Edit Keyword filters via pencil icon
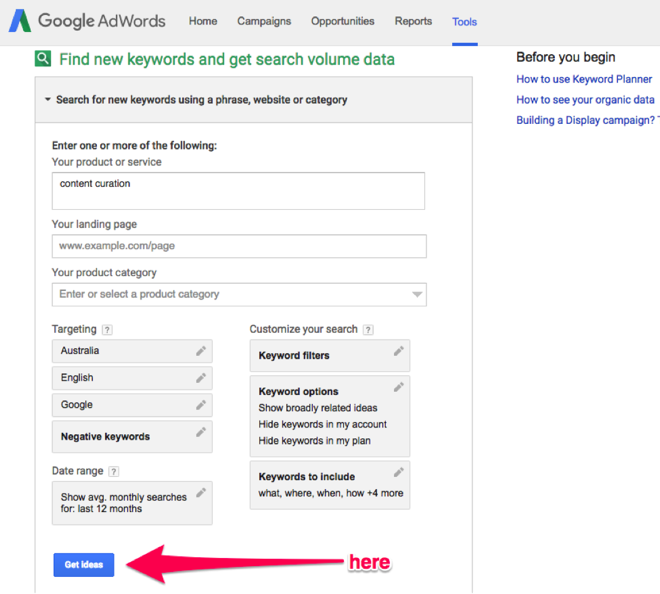 click(x=399, y=351)
